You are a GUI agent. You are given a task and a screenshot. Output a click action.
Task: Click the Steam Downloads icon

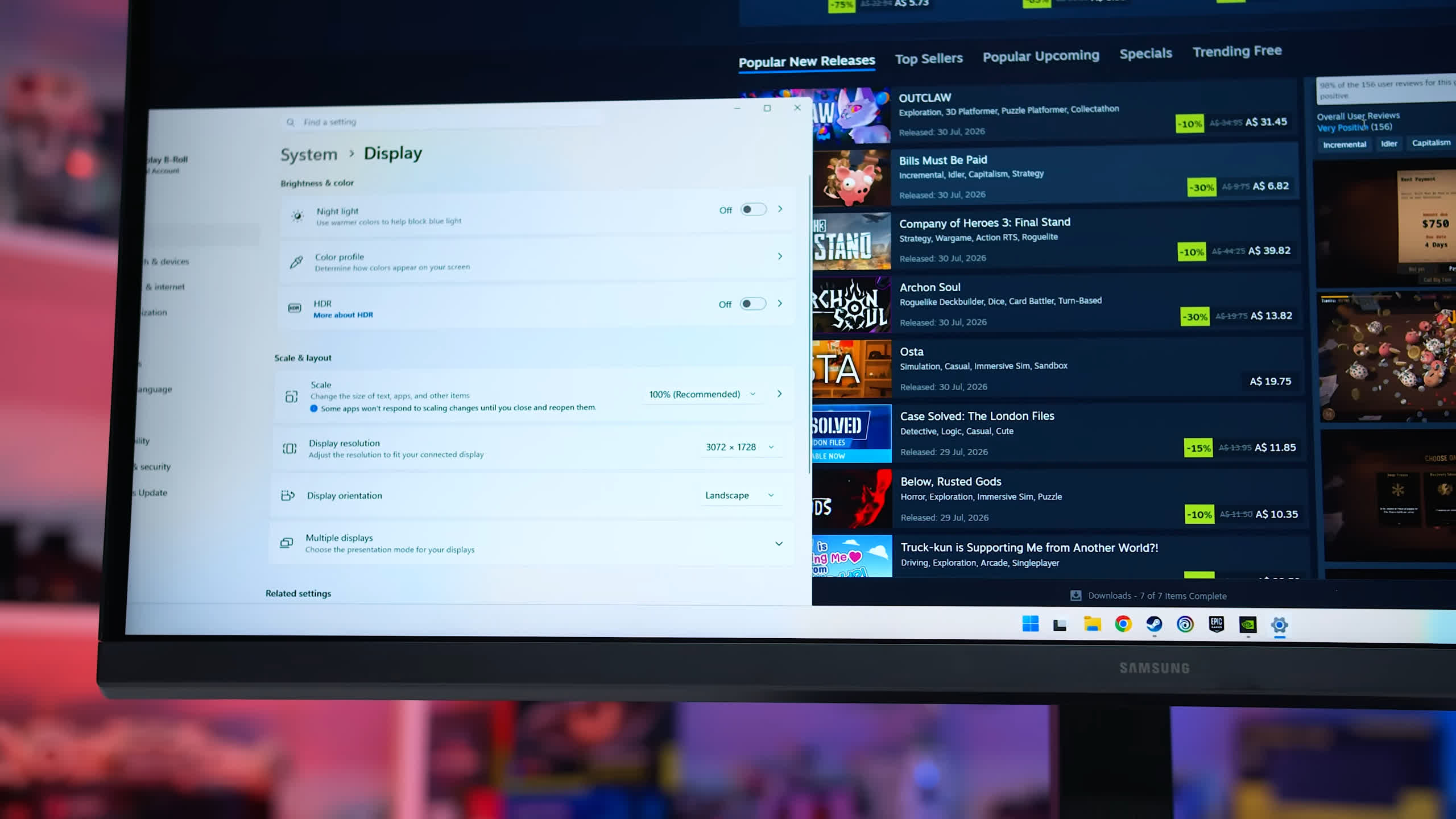click(1076, 595)
